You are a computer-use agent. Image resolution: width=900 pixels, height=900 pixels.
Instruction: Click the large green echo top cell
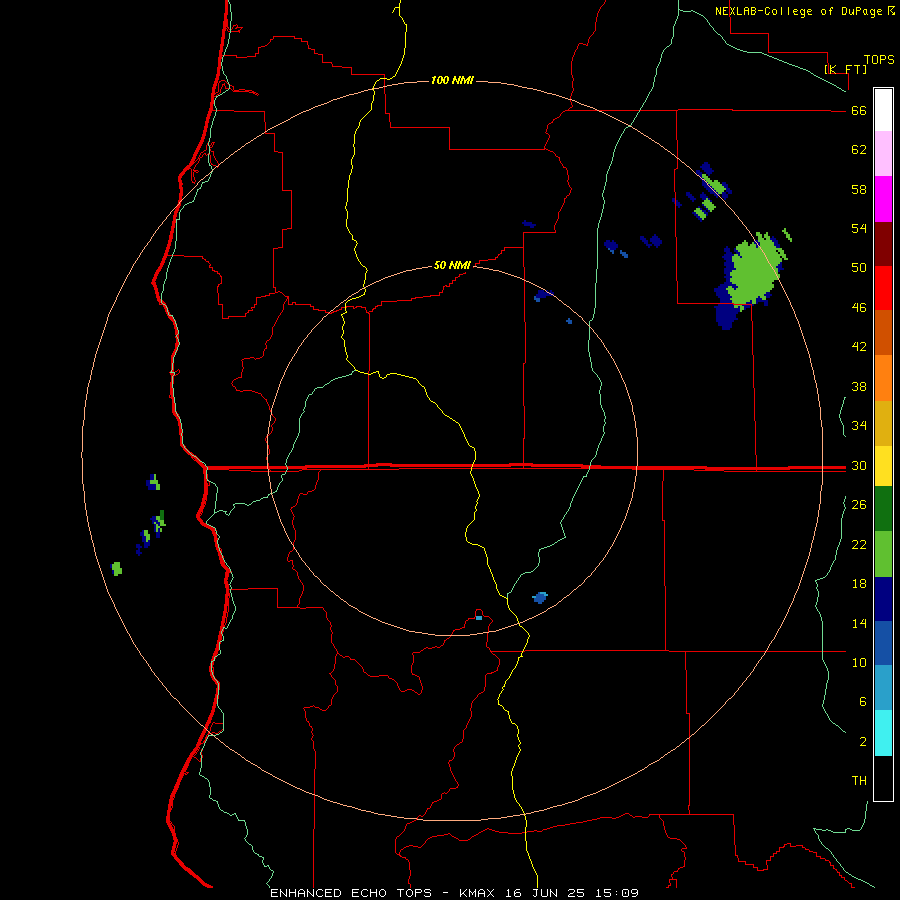[754, 270]
